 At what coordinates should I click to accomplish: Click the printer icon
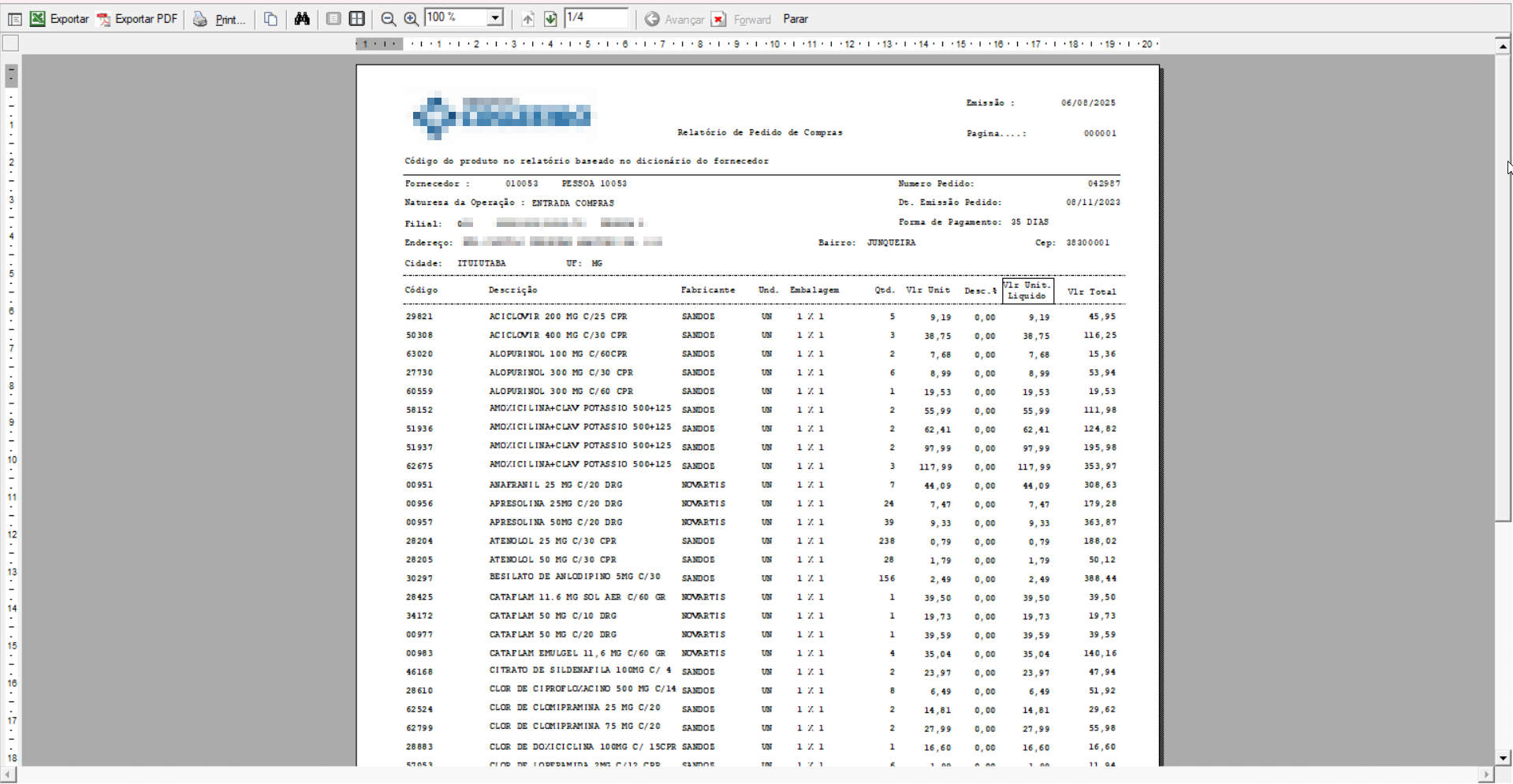tap(200, 19)
